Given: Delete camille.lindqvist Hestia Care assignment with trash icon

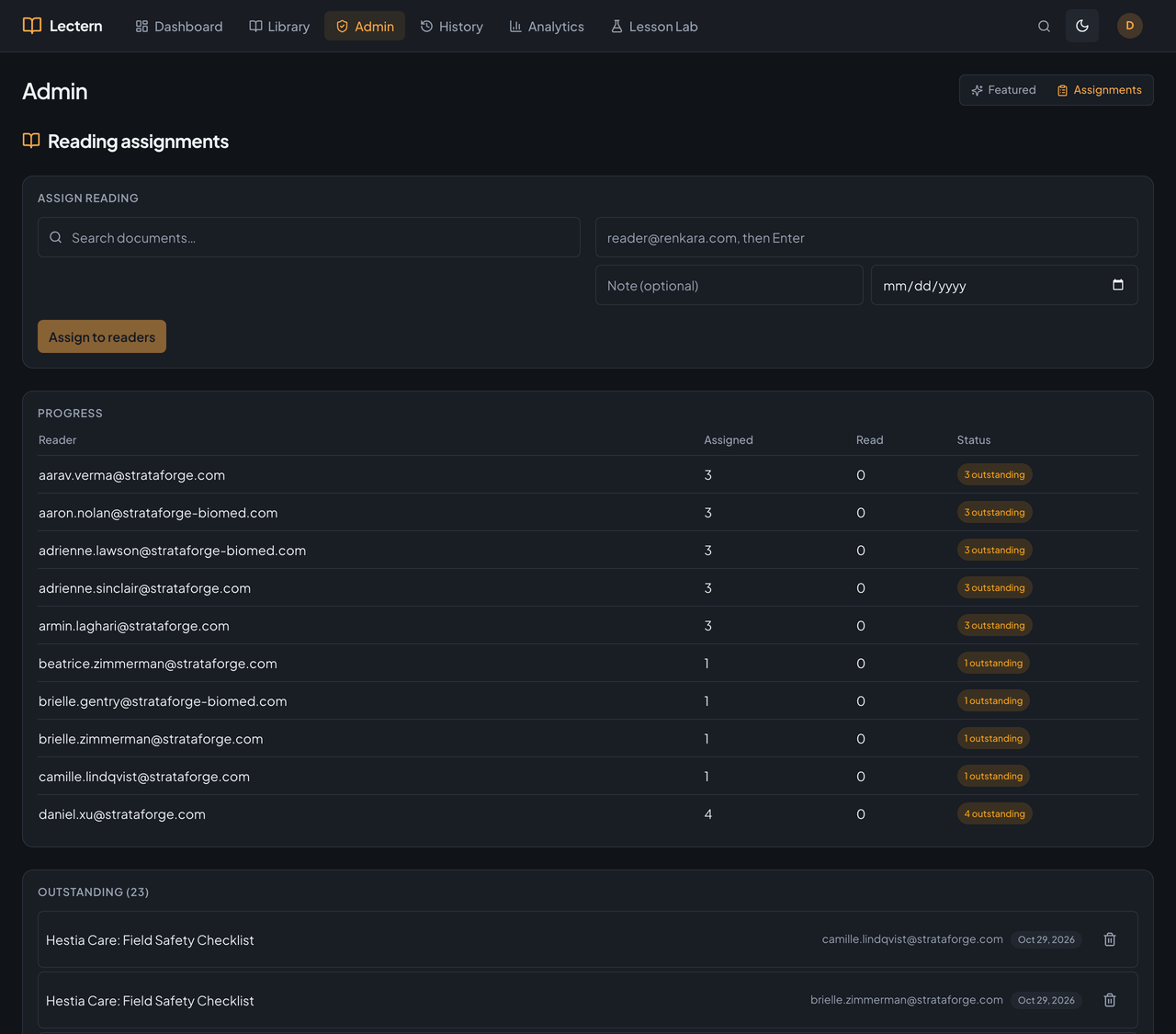Looking at the screenshot, I should click(x=1110, y=939).
